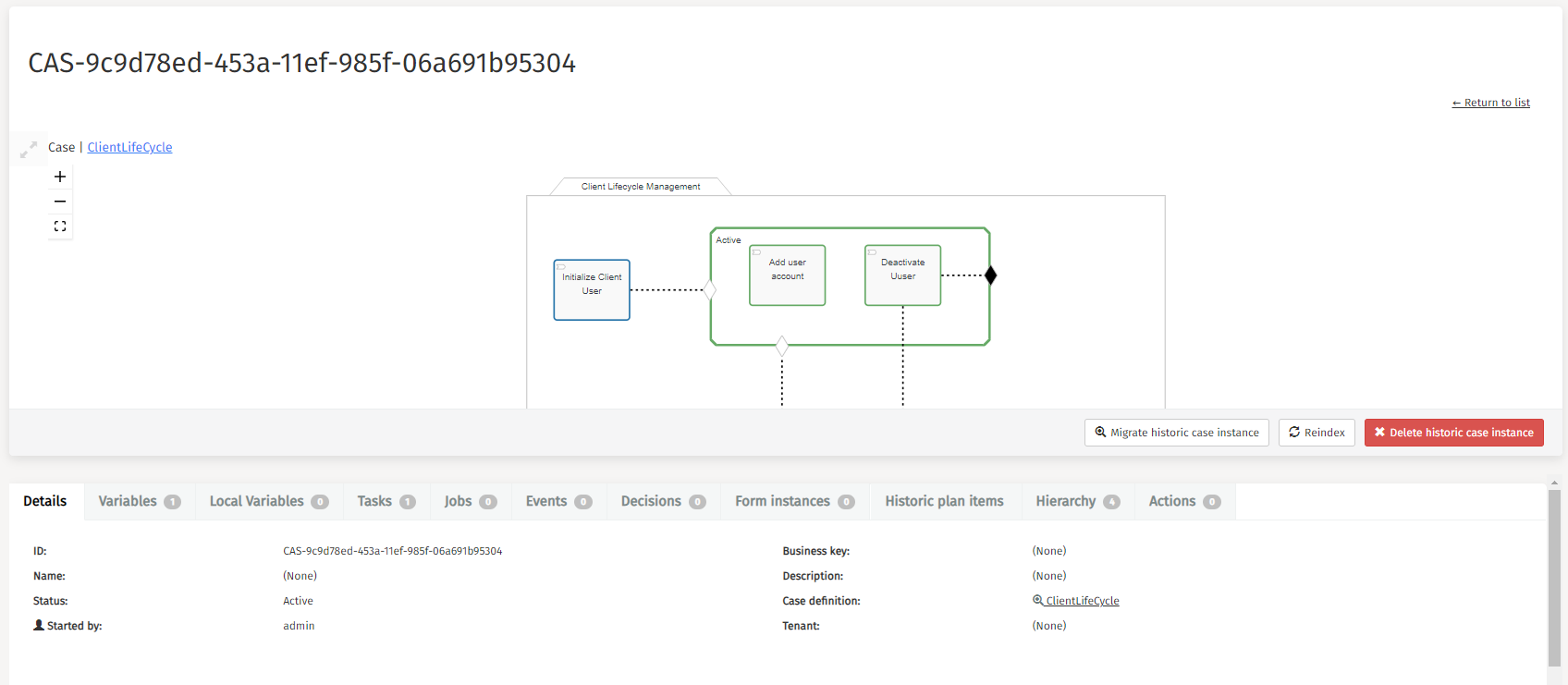
Task: Select the Add user account task
Action: 787,275
